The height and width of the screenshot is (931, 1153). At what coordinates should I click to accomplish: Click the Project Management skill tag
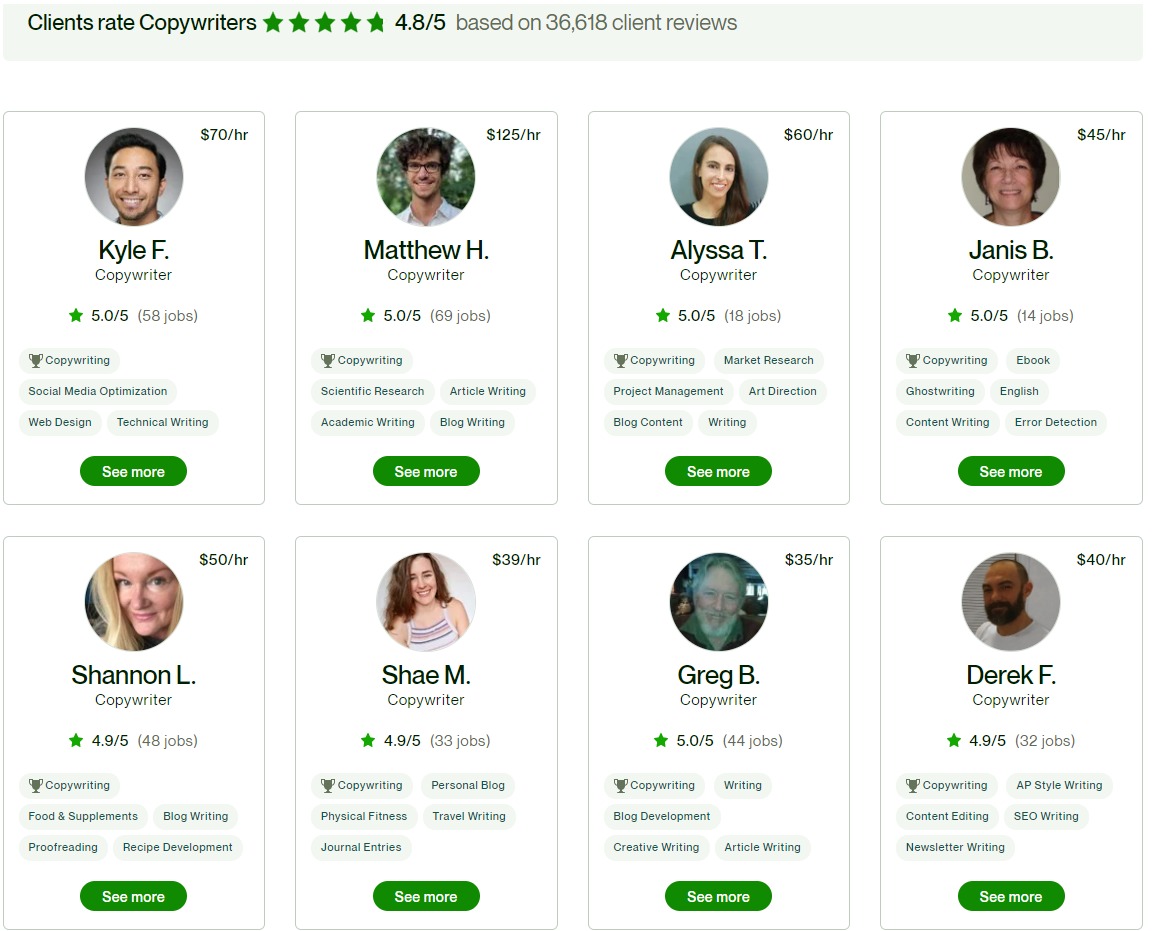tap(668, 391)
